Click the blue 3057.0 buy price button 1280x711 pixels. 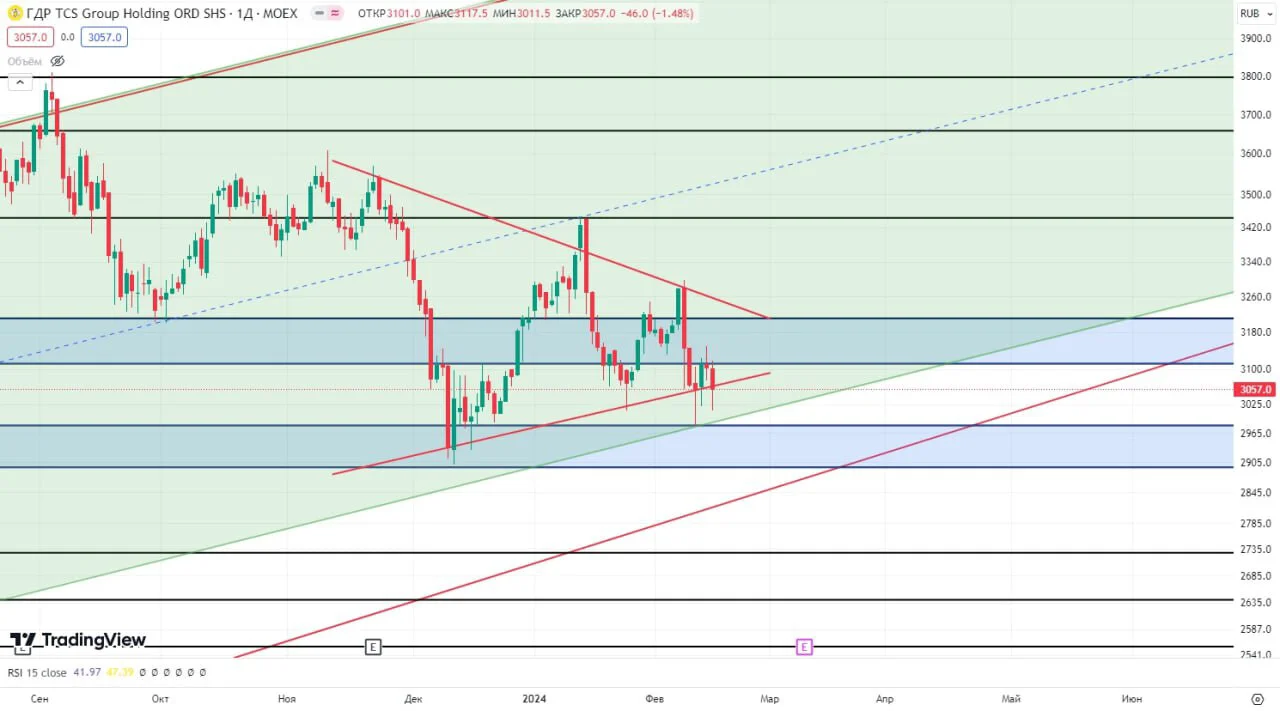click(104, 37)
